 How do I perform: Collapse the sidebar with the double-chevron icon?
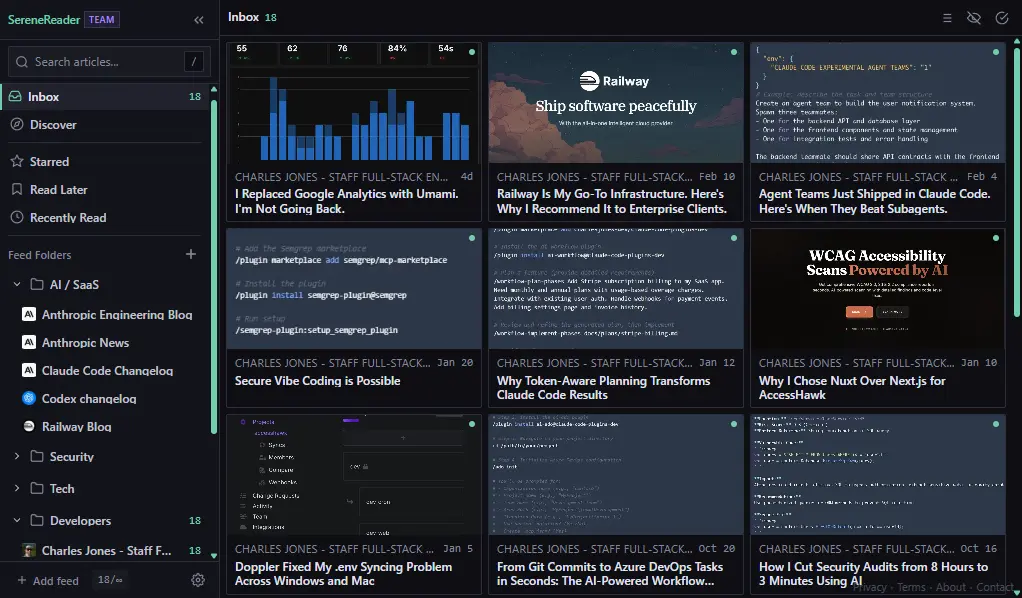(x=199, y=20)
